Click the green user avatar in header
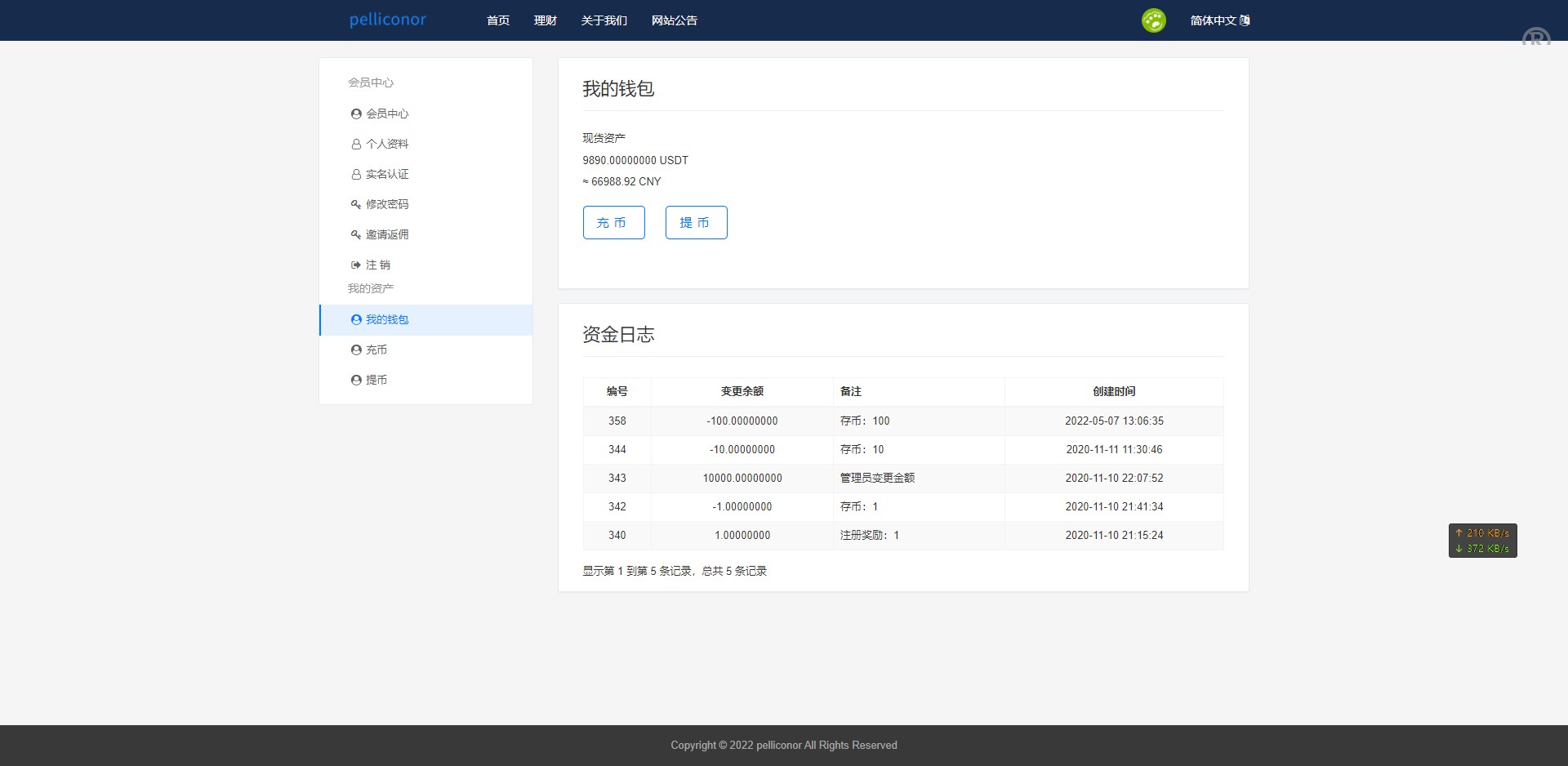The width and height of the screenshot is (1568, 766). pos(1153,20)
